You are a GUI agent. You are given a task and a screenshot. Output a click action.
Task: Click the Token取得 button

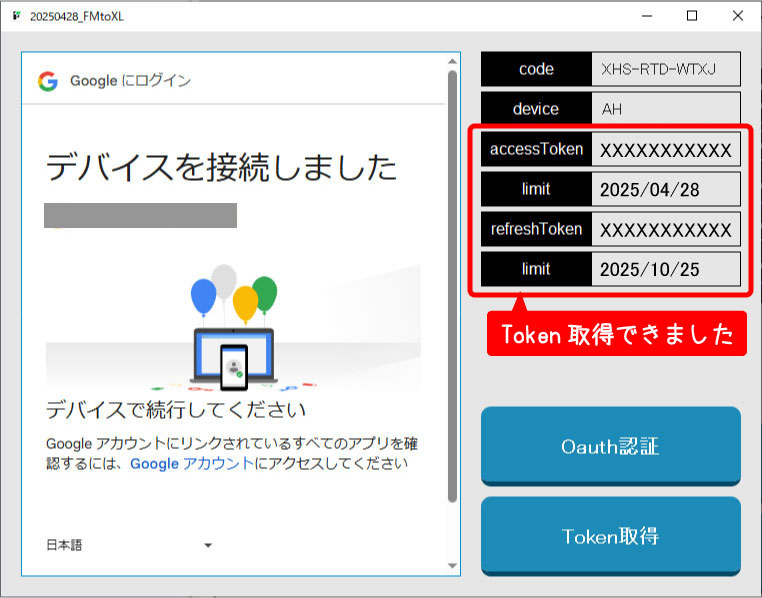[611, 536]
